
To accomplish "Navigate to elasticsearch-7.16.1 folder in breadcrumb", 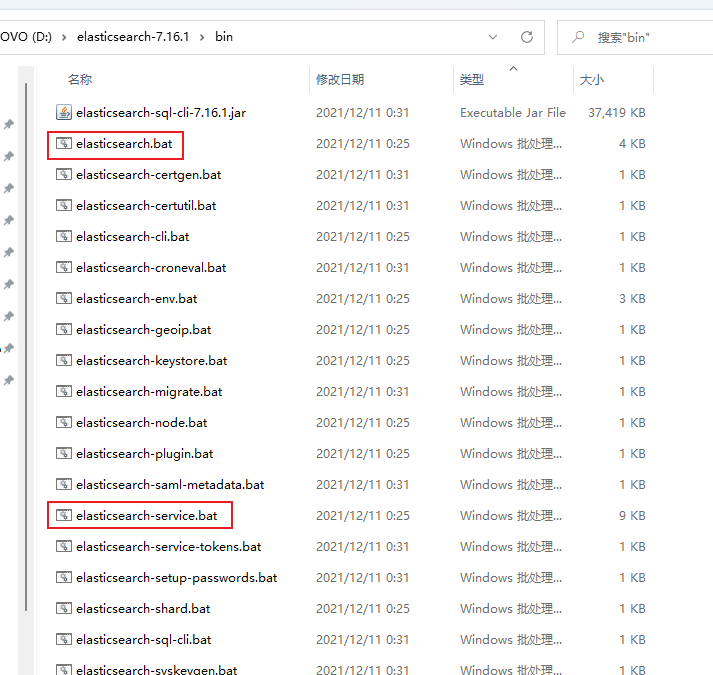I will tap(133, 37).
